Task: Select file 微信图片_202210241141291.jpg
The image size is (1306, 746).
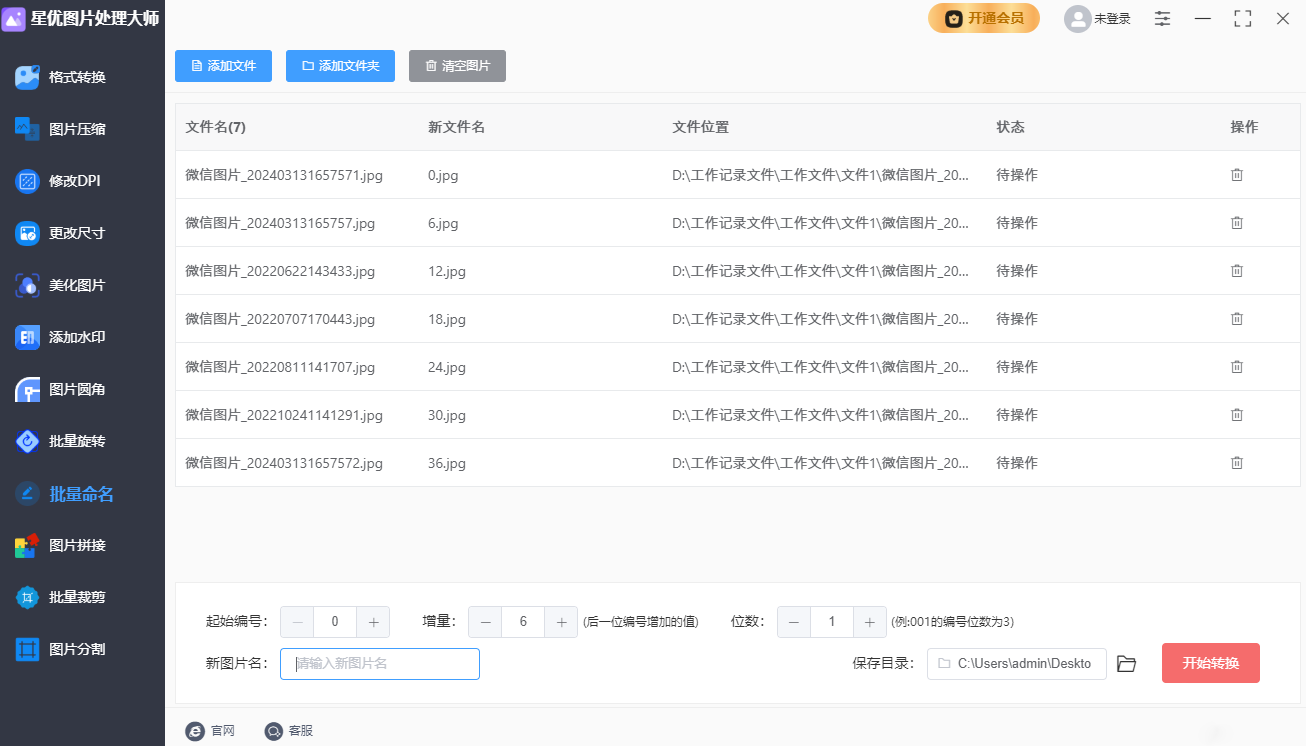Action: 284,415
